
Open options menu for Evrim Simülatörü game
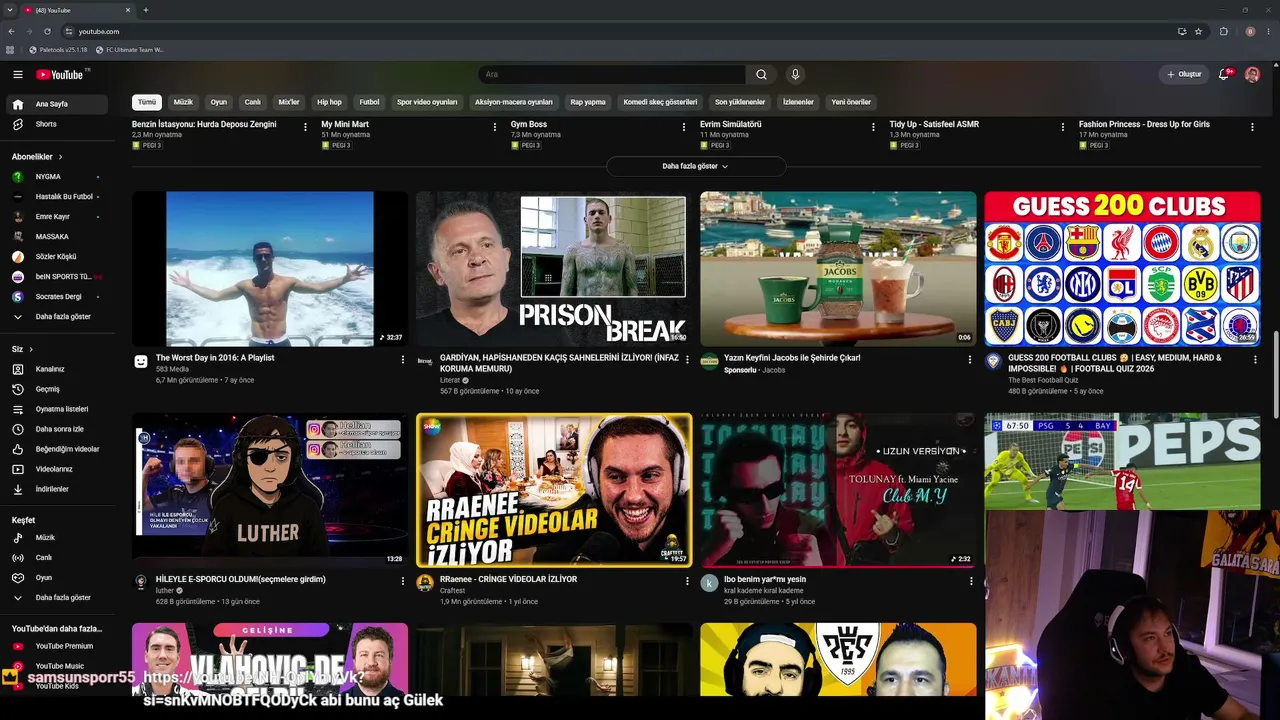coord(873,127)
